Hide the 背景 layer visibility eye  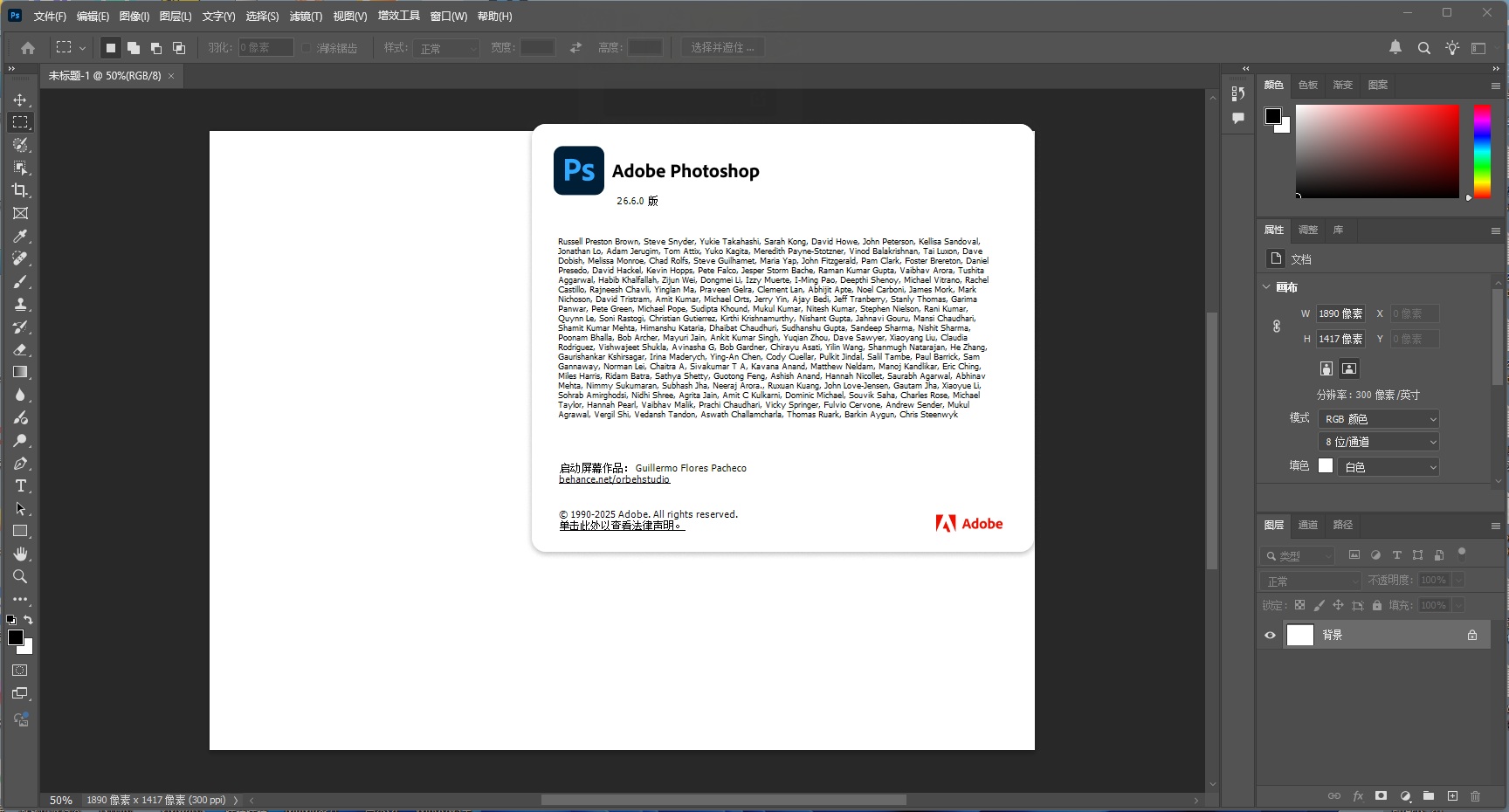pyautogui.click(x=1270, y=635)
